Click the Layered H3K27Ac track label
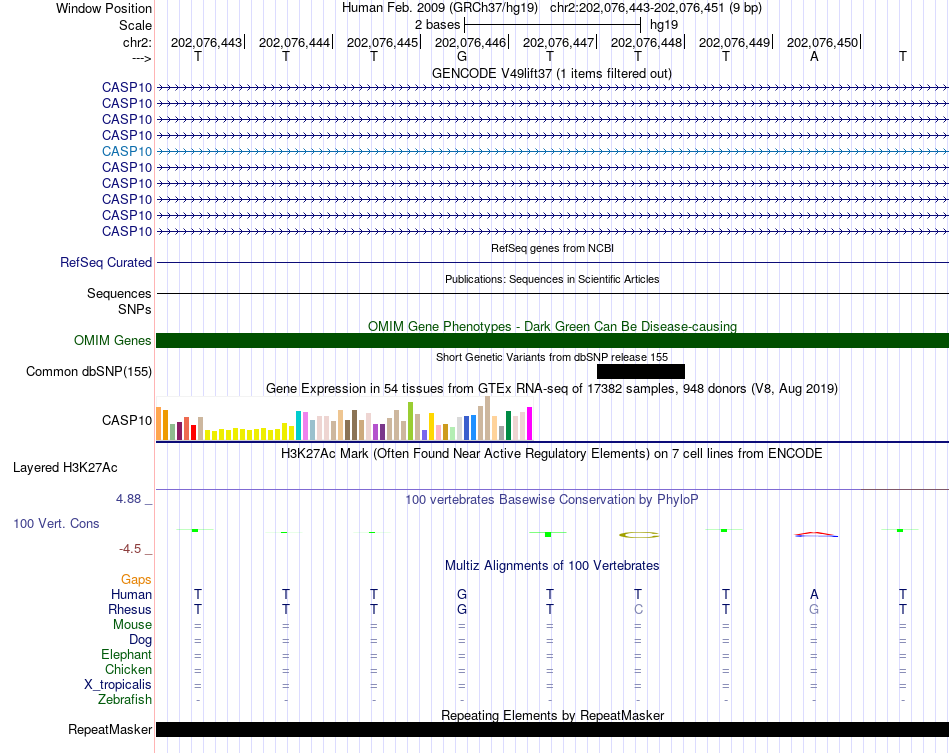The width and height of the screenshot is (950, 753). click(65, 467)
